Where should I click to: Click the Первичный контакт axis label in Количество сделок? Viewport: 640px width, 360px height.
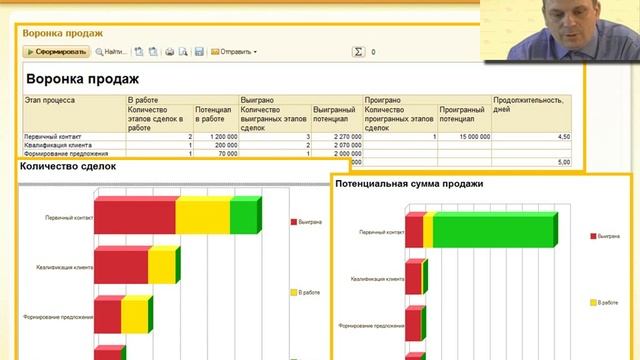[69, 218]
